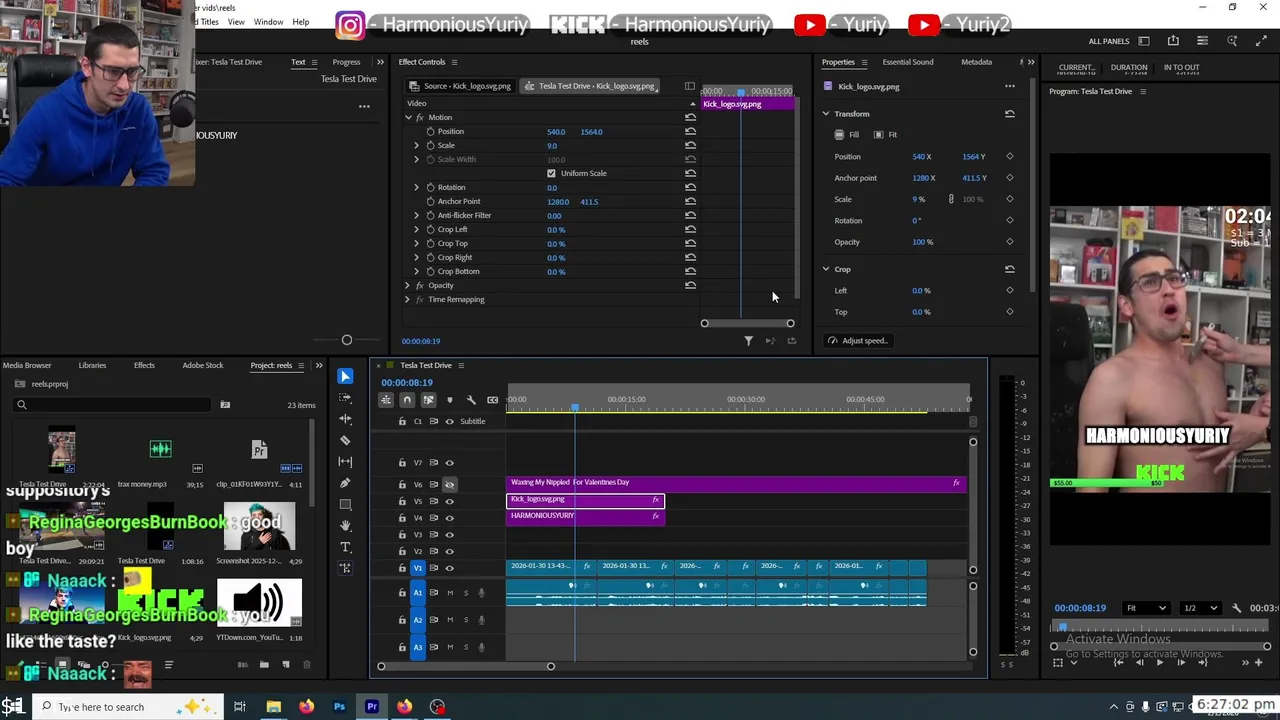The width and height of the screenshot is (1280, 720).
Task: Collapse the Transform section in Properties
Action: (826, 114)
